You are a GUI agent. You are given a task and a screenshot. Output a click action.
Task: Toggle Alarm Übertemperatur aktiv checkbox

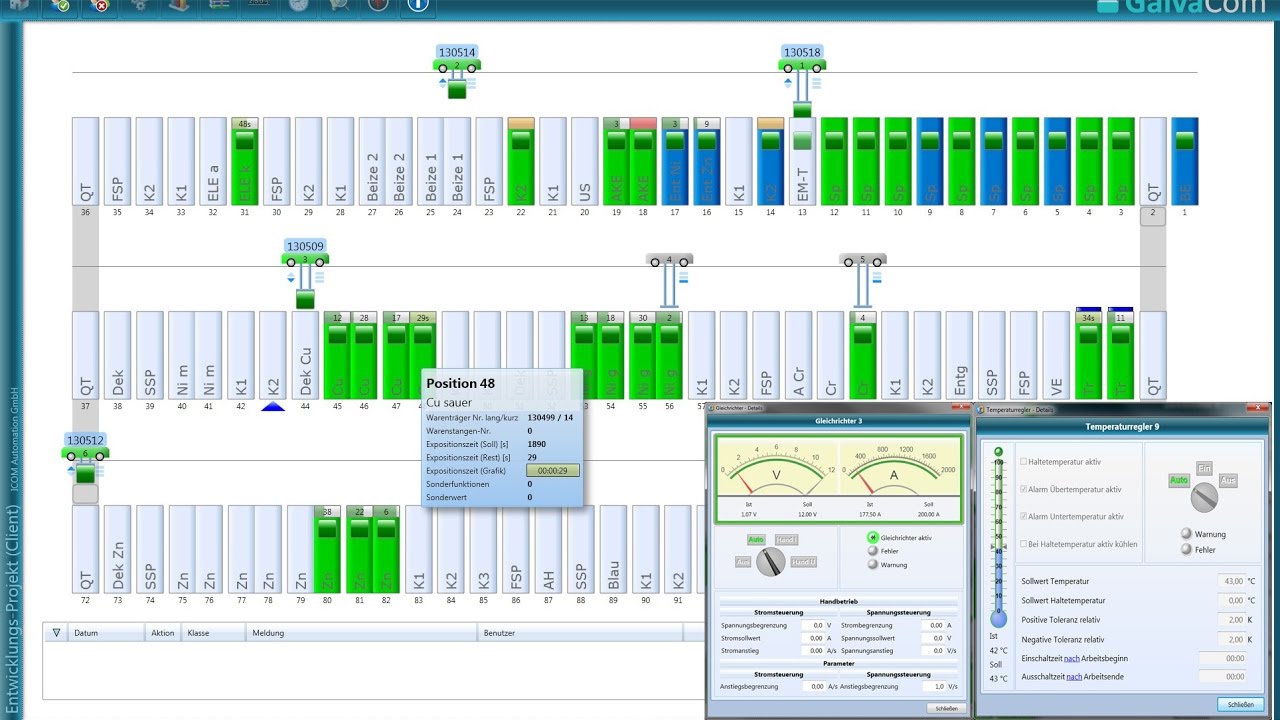pos(1023,489)
